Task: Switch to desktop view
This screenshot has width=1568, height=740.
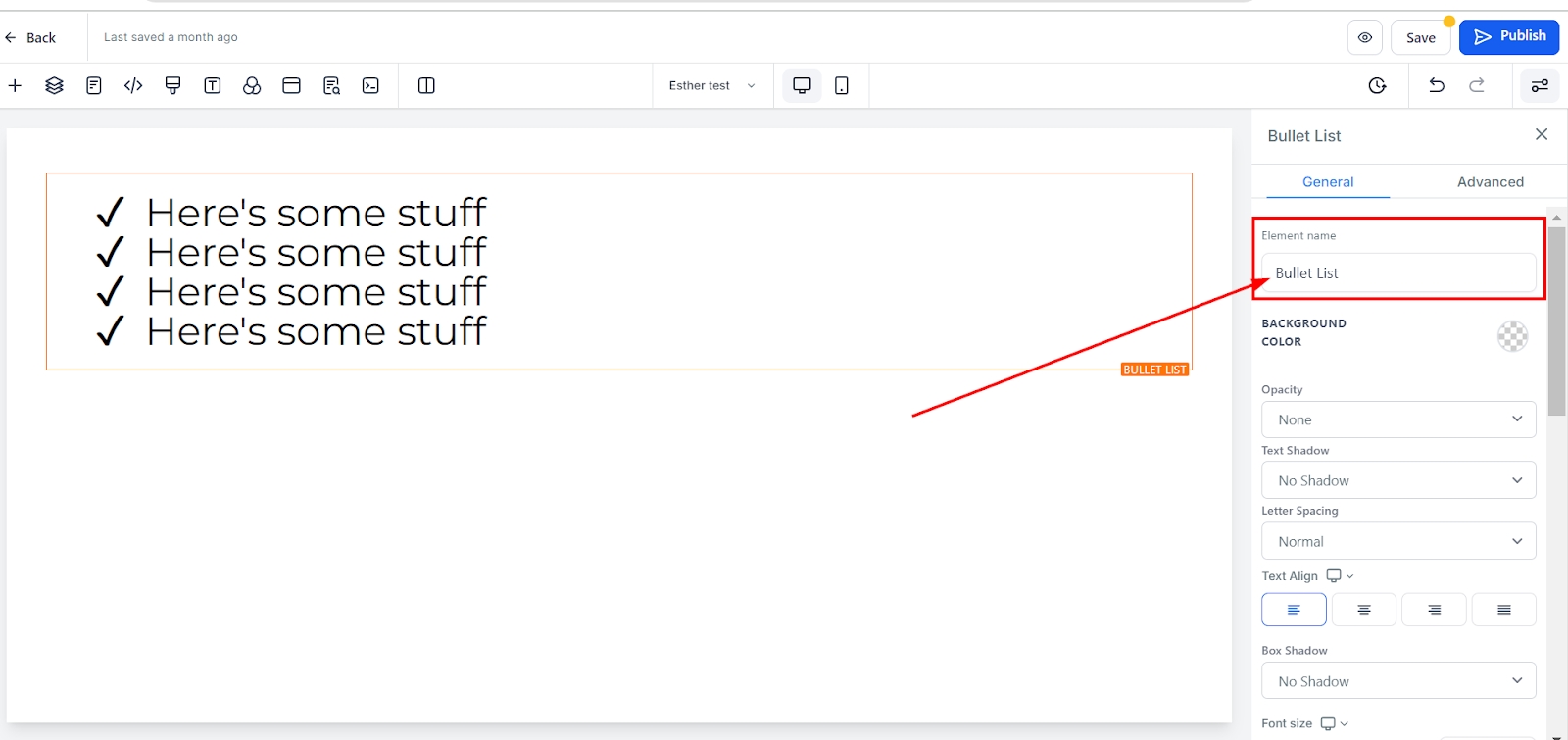Action: point(802,86)
